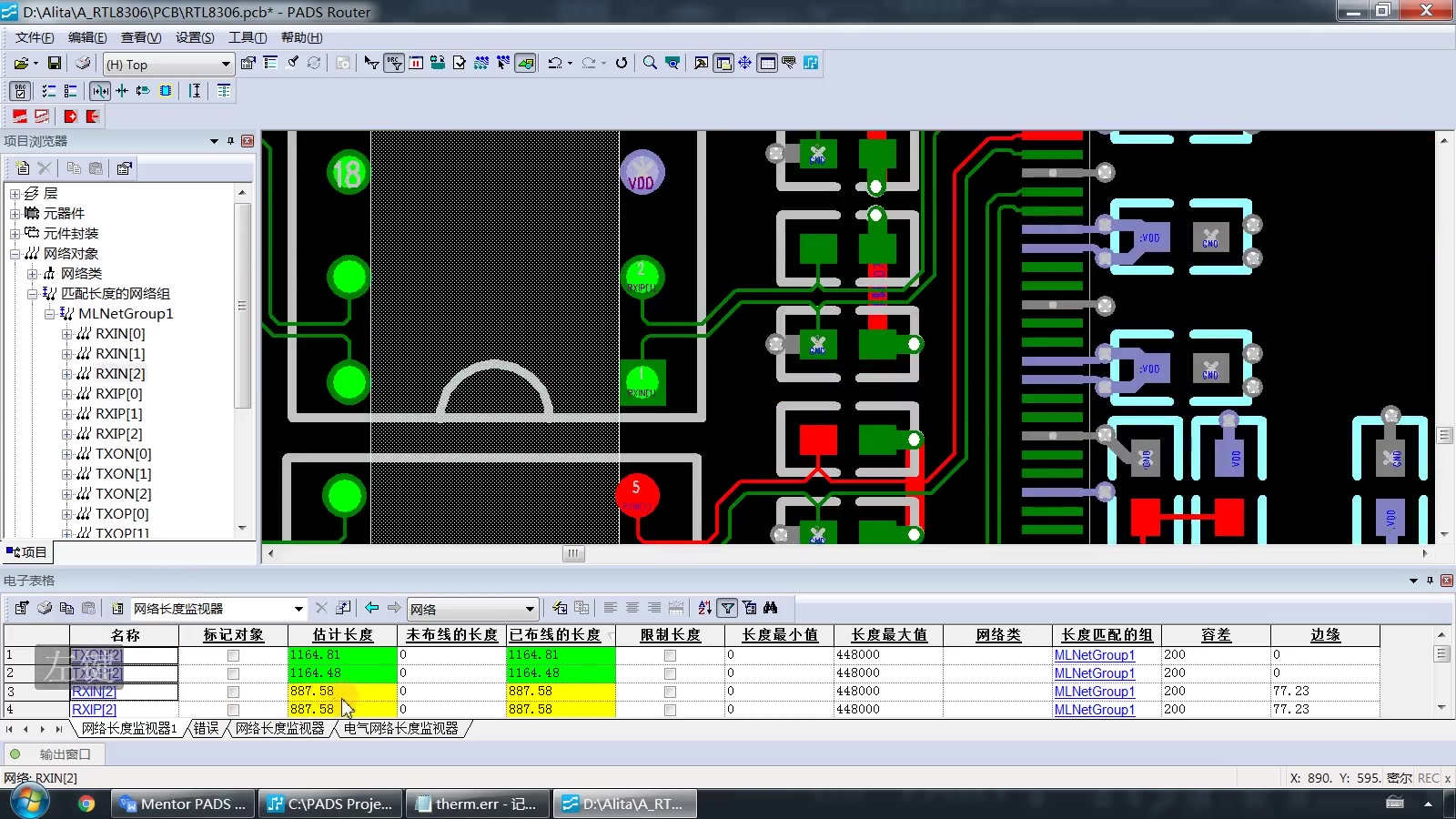Open the 编辑(E) menu
Screen dimensions: 1456x819
pyautogui.click(x=87, y=37)
